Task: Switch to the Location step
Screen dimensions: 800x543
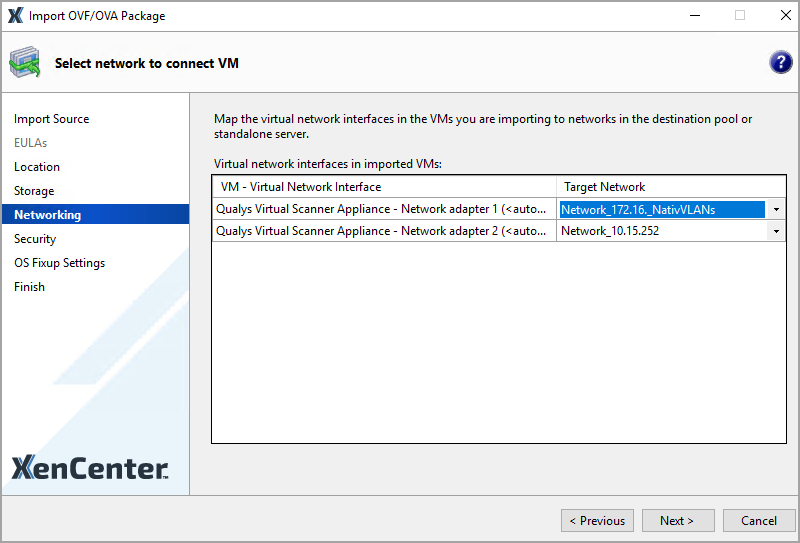Action: click(x=37, y=167)
